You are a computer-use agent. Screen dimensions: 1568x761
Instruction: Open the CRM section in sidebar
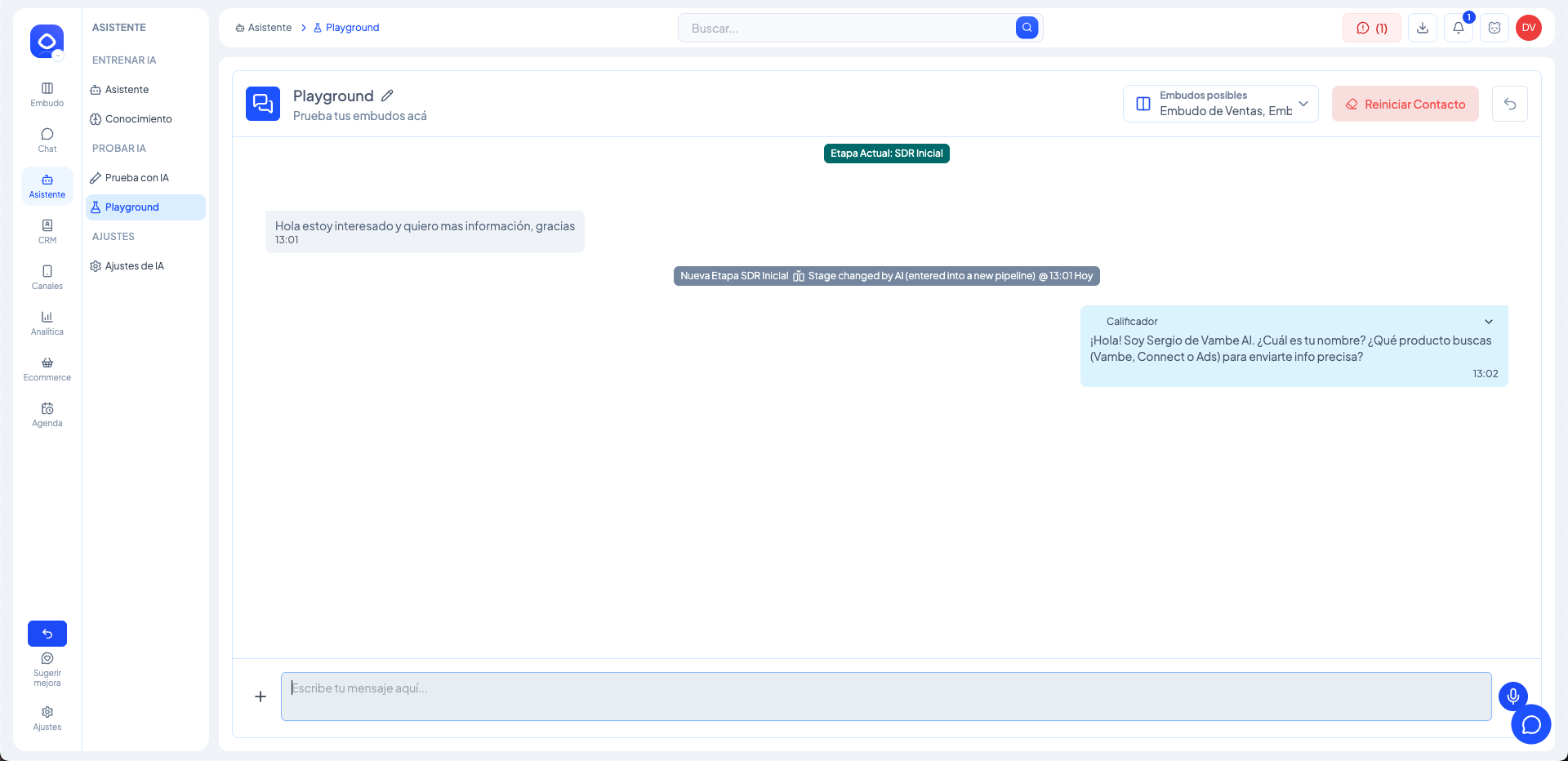click(47, 231)
